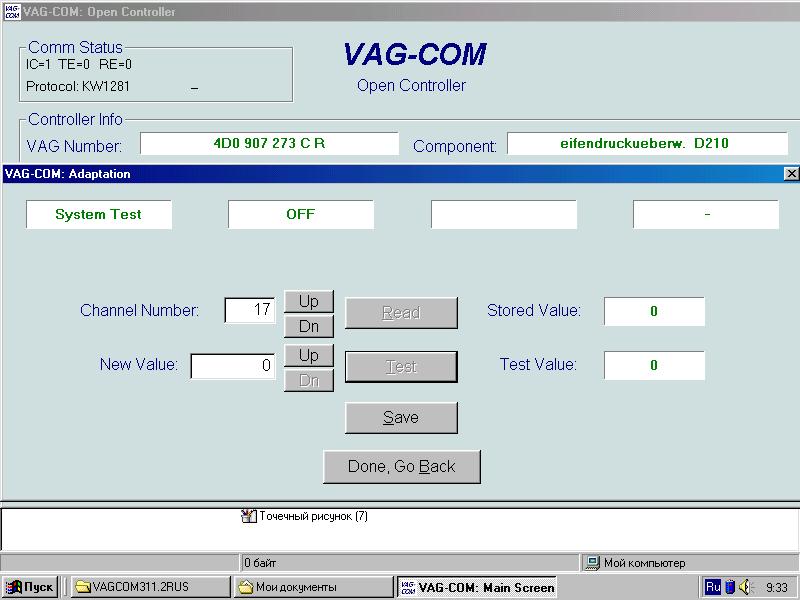
Task: Switch to VAGCOM311.2RUS taskbar window
Action: point(148,587)
